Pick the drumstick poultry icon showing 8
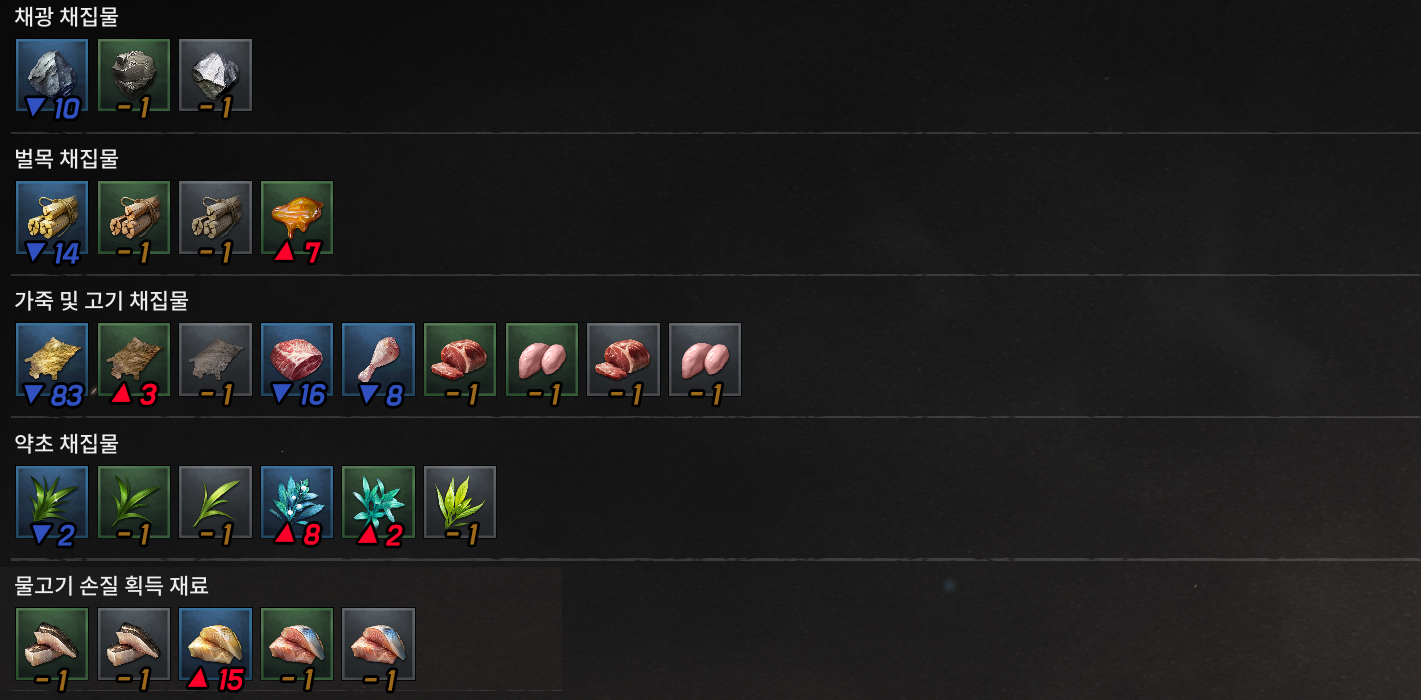The image size is (1421, 700). tap(379, 359)
